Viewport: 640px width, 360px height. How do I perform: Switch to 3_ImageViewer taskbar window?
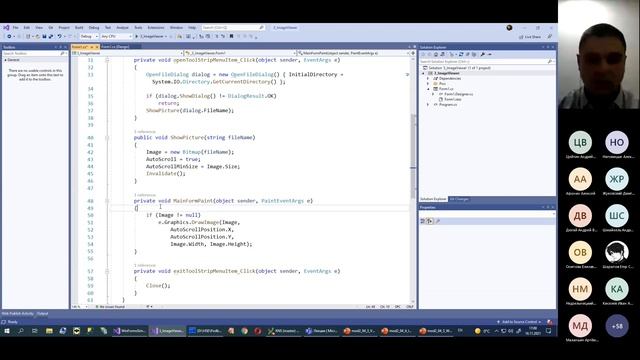coord(168,331)
